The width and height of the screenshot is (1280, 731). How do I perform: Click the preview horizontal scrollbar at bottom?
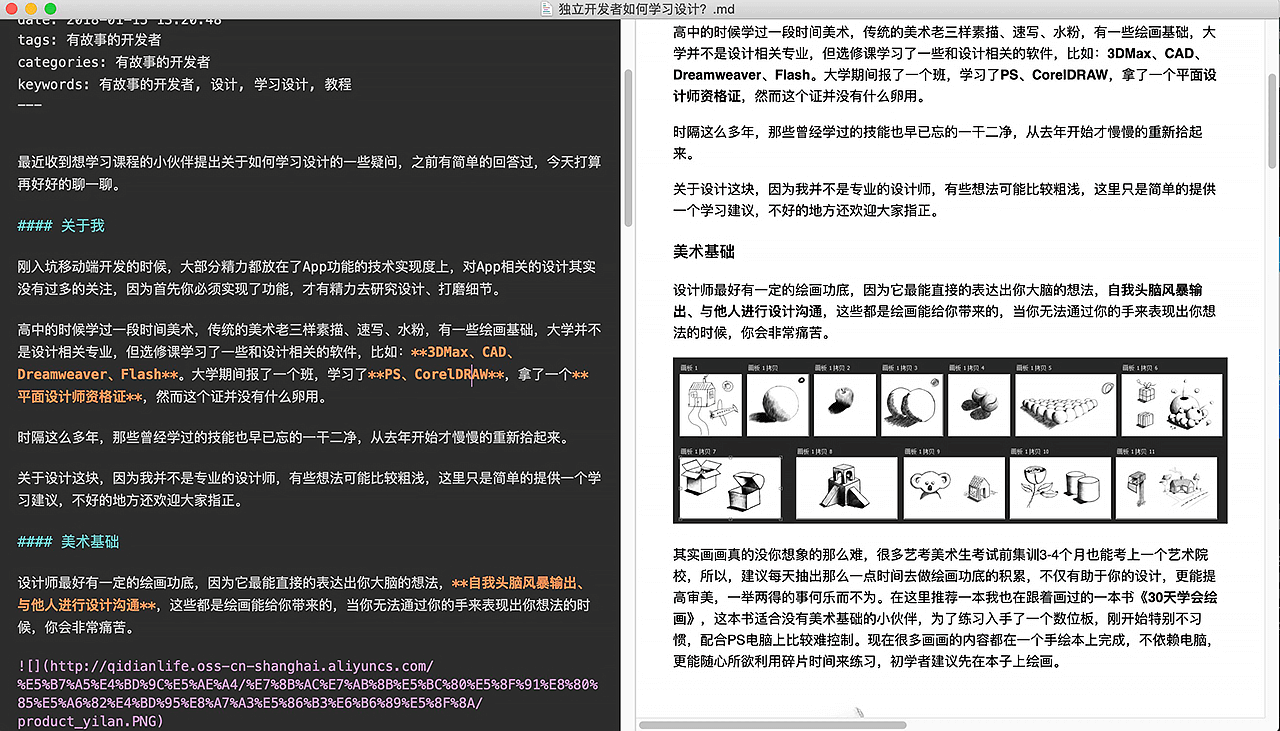pyautogui.click(x=771, y=724)
